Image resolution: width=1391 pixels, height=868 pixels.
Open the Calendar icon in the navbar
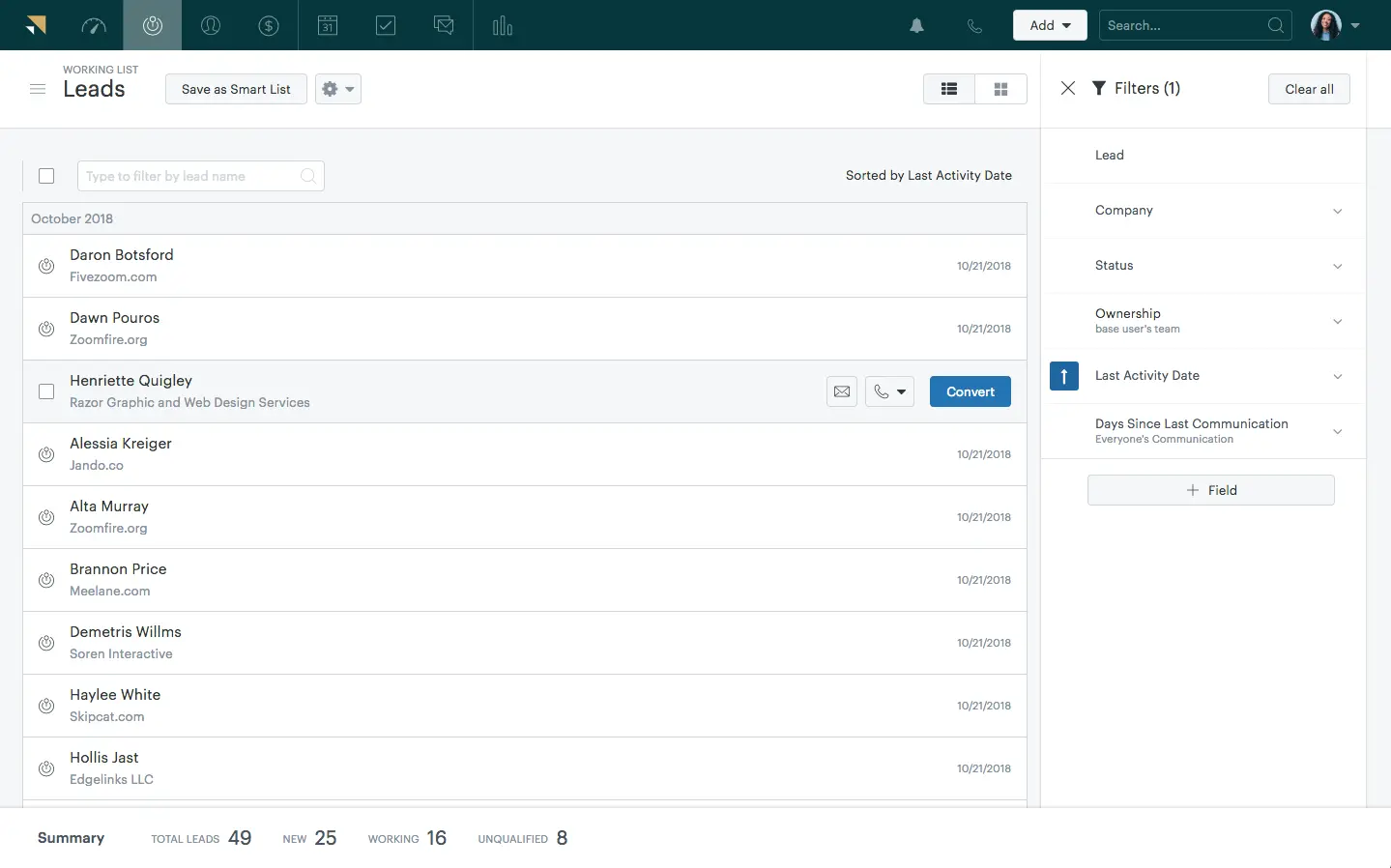coord(327,25)
